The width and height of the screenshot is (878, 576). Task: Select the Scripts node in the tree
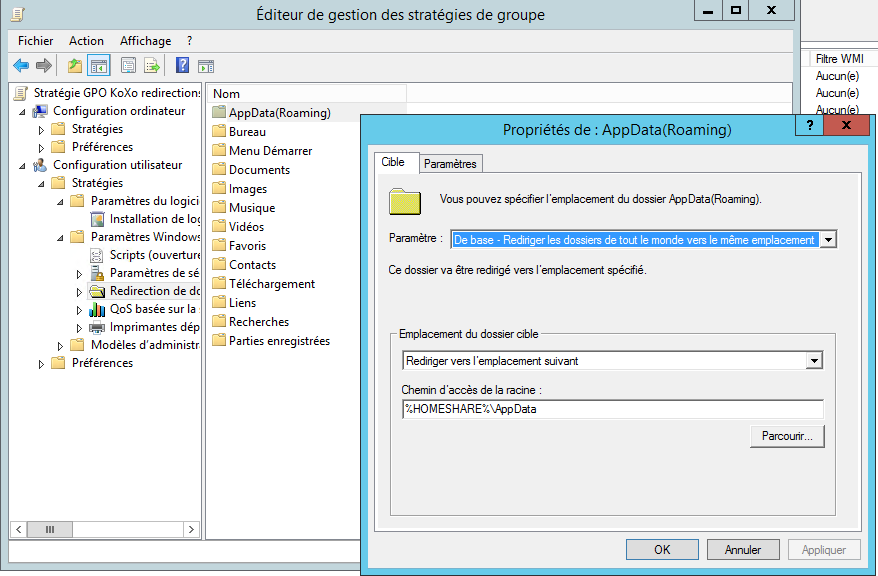[154, 255]
